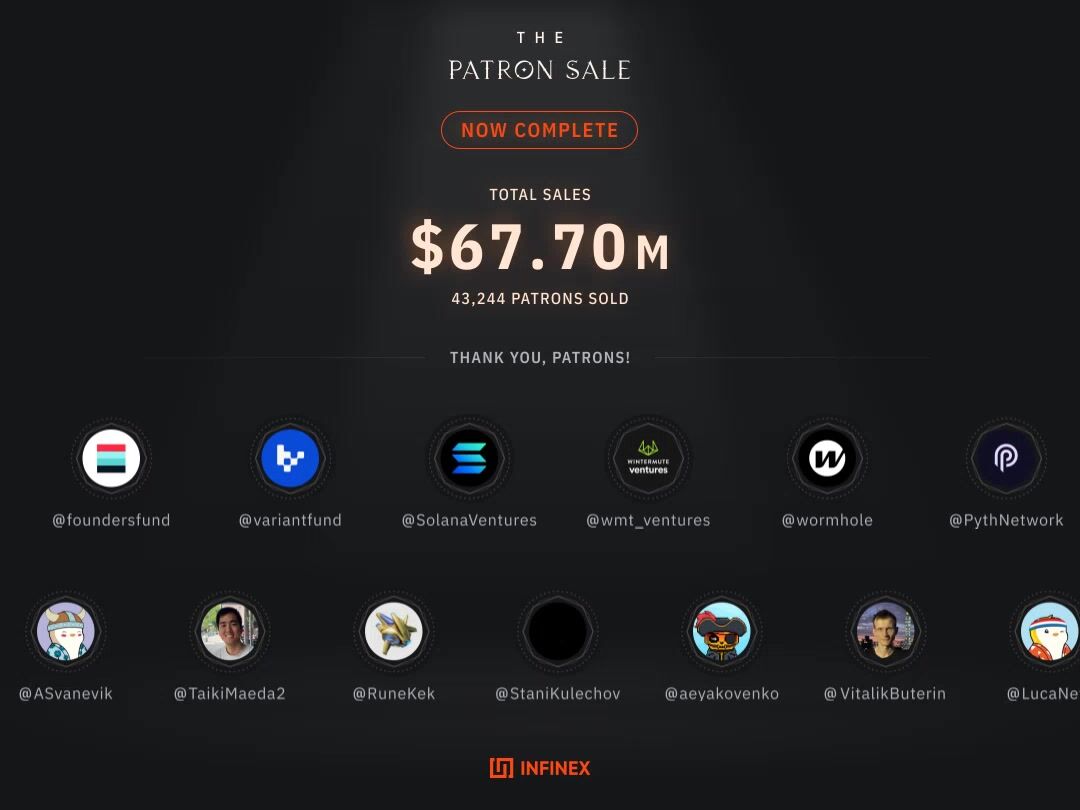Click the RuneKek starship avatar
1080x810 pixels.
393,631
